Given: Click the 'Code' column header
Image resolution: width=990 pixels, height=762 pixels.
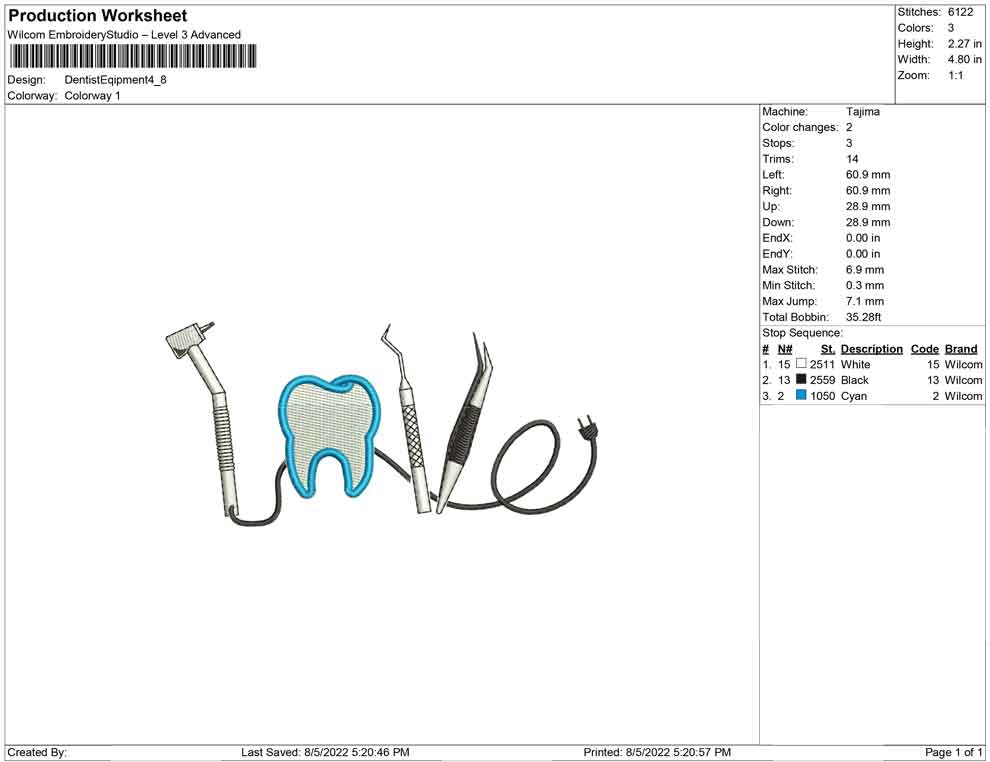Looking at the screenshot, I should (x=924, y=348).
